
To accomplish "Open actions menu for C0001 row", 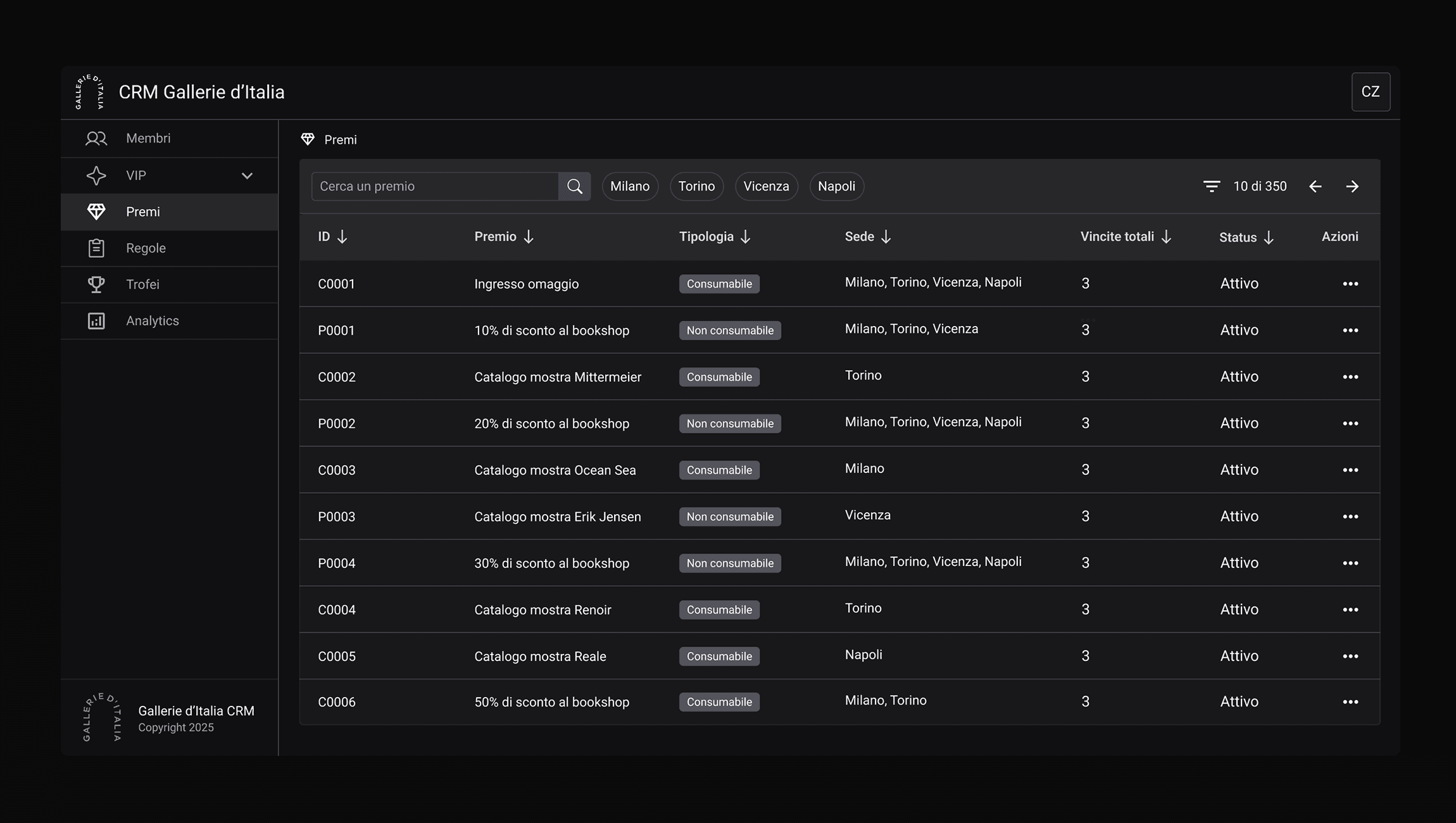I will tap(1350, 284).
